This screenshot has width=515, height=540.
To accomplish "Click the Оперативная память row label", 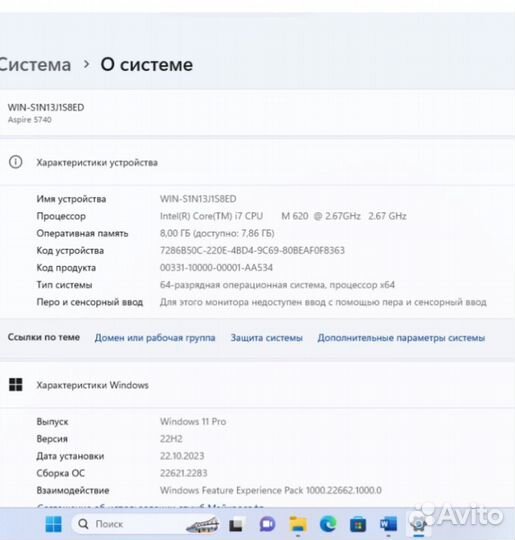I will 82,233.
